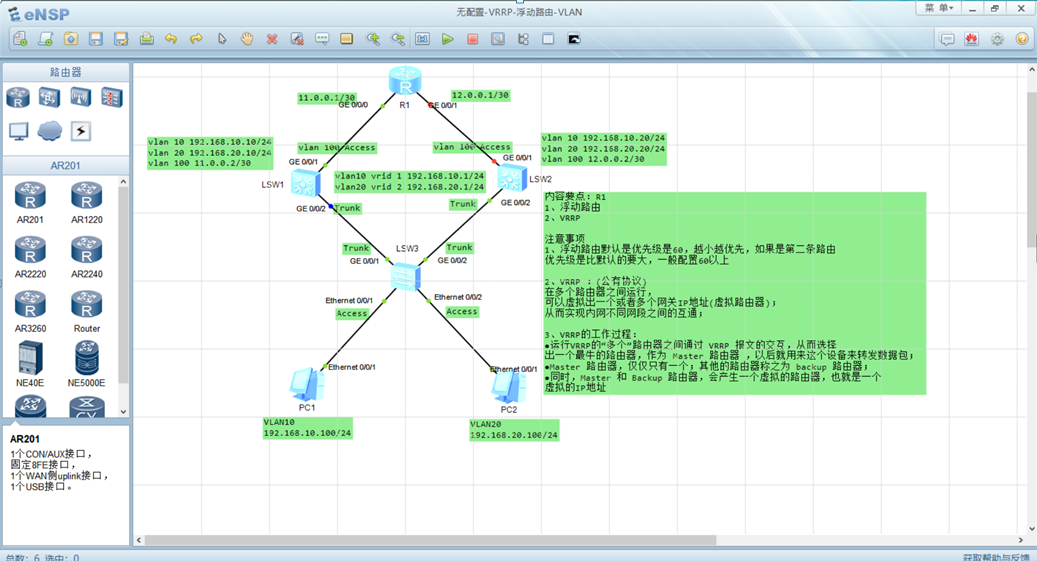Image resolution: width=1037 pixels, height=561 pixels.
Task: Click the VLAN20 192.168.20.100/24 label
Action: 514,430
